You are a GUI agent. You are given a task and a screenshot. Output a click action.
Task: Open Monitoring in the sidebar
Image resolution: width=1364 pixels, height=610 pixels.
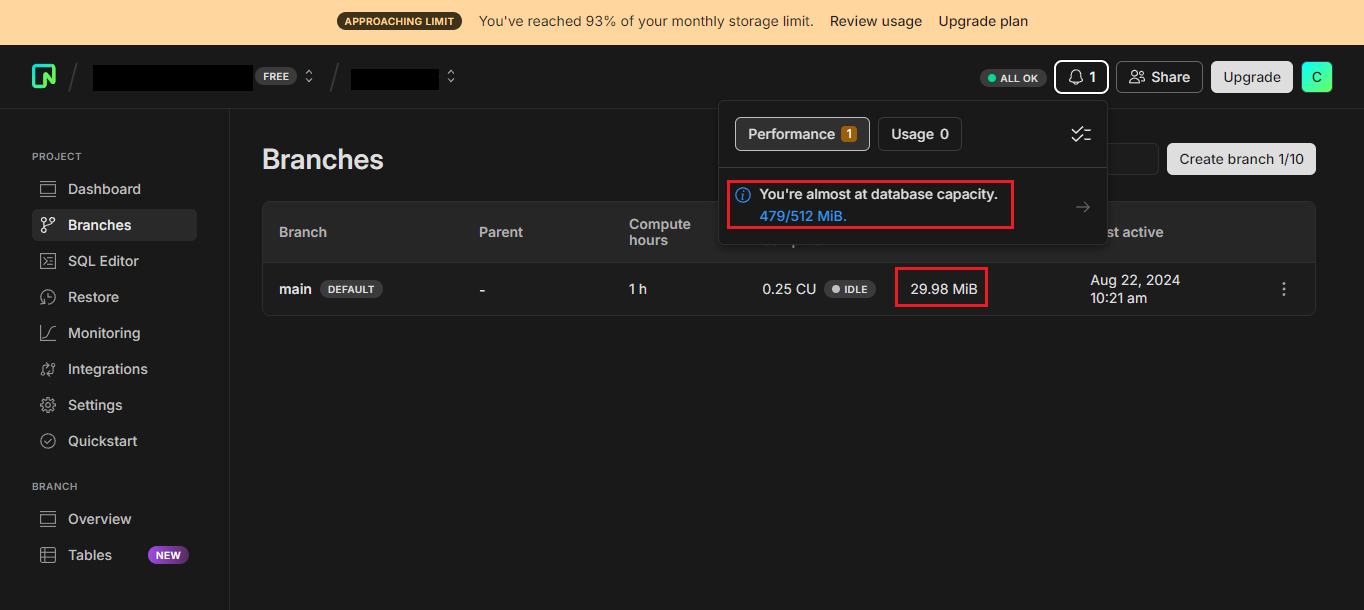[x=114, y=333]
